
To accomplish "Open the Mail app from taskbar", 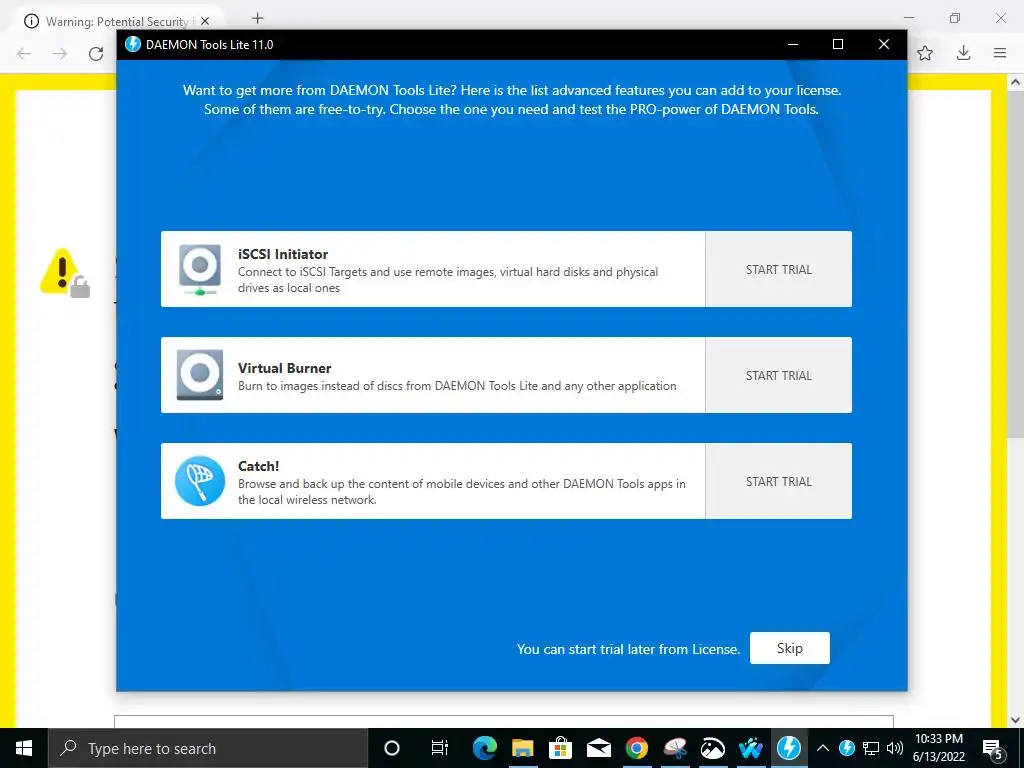I will tap(598, 748).
